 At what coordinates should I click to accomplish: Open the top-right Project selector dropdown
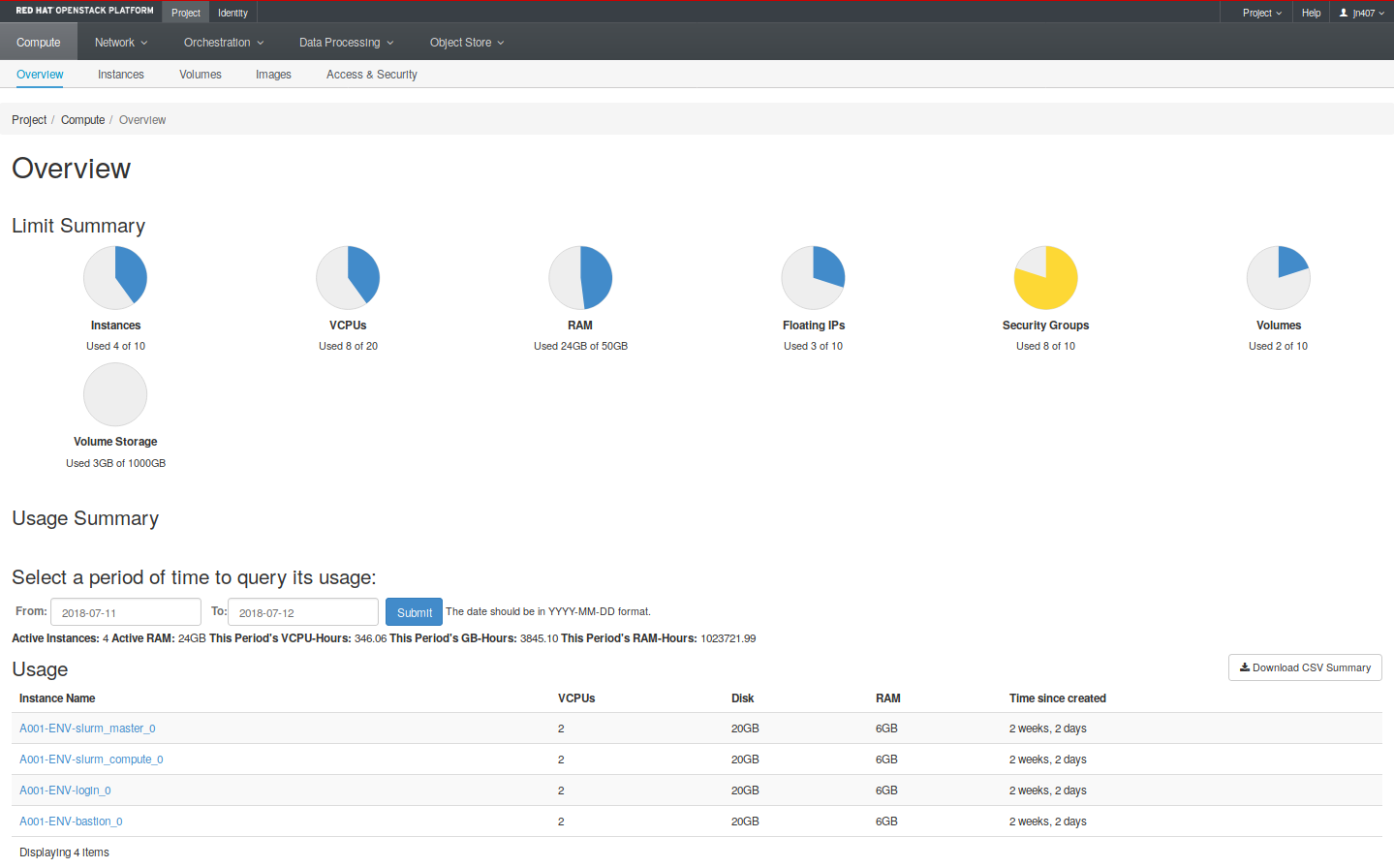tap(1261, 13)
